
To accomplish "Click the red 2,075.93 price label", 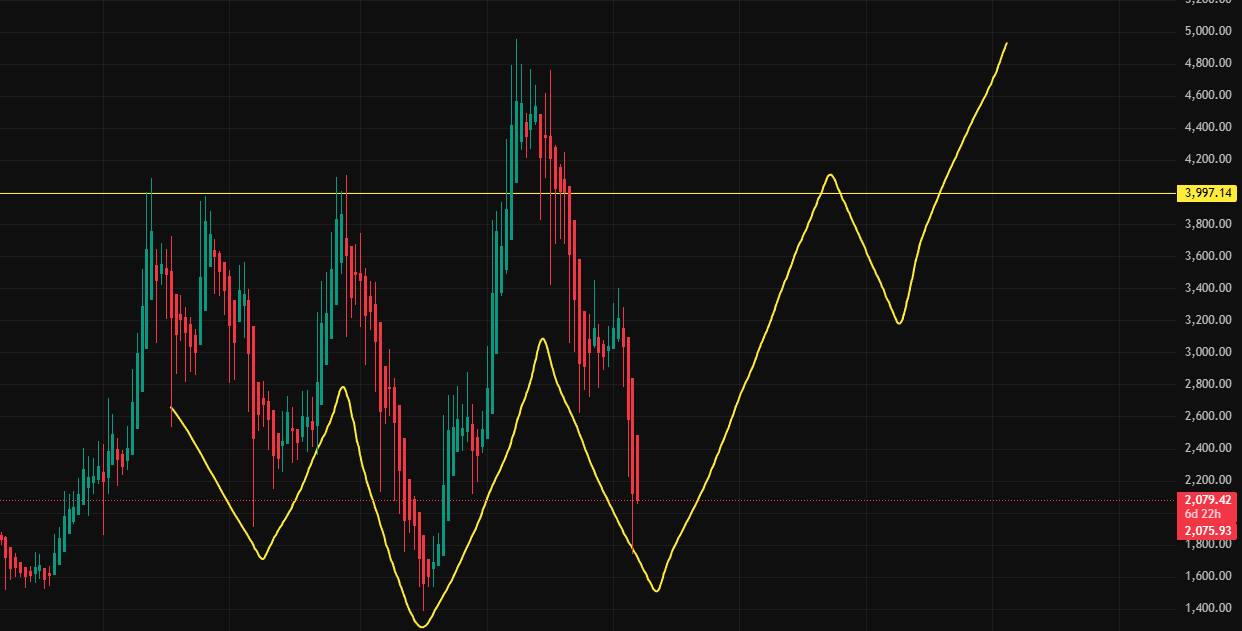I will (x=1207, y=530).
